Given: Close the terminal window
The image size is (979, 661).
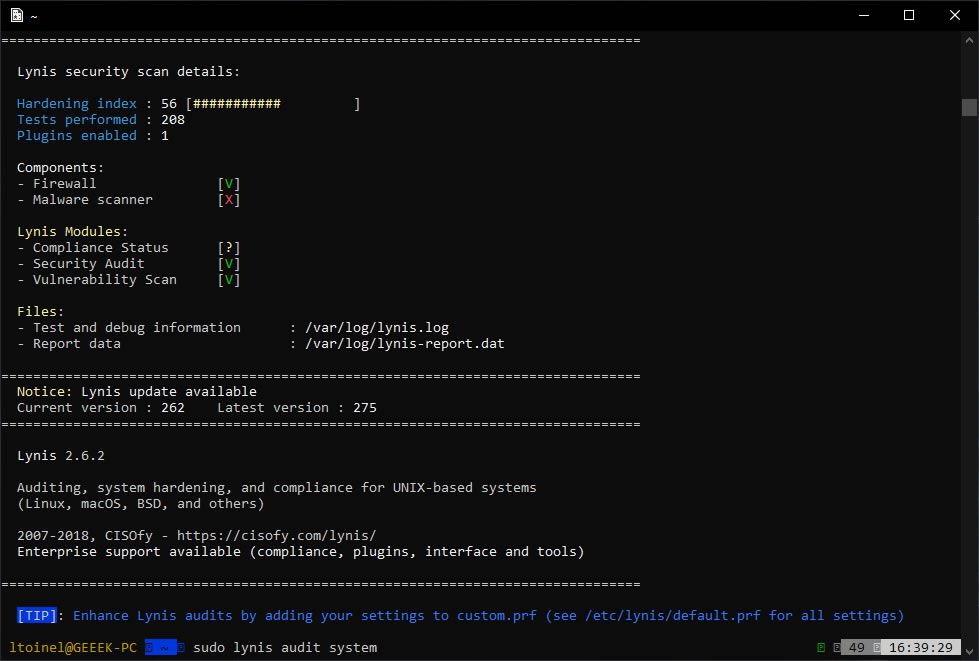Looking at the screenshot, I should pos(955,15).
